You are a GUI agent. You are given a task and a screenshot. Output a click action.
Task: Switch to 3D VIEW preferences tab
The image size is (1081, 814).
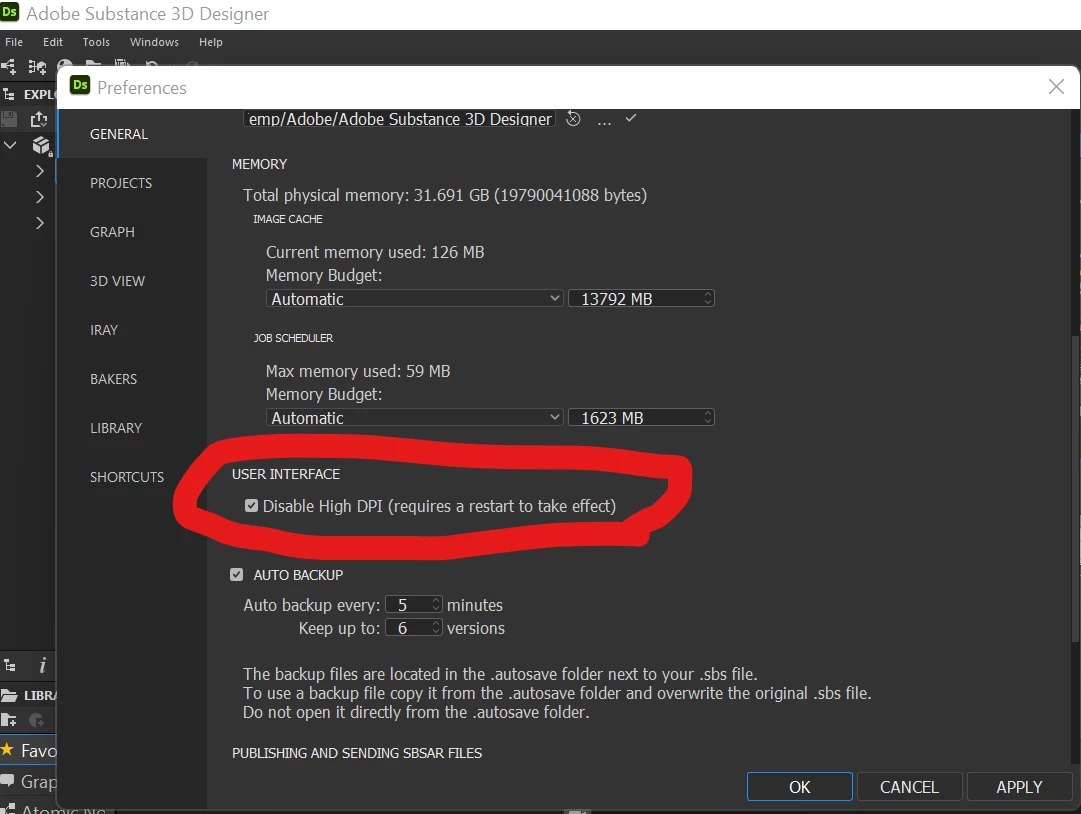pyautogui.click(x=132, y=281)
